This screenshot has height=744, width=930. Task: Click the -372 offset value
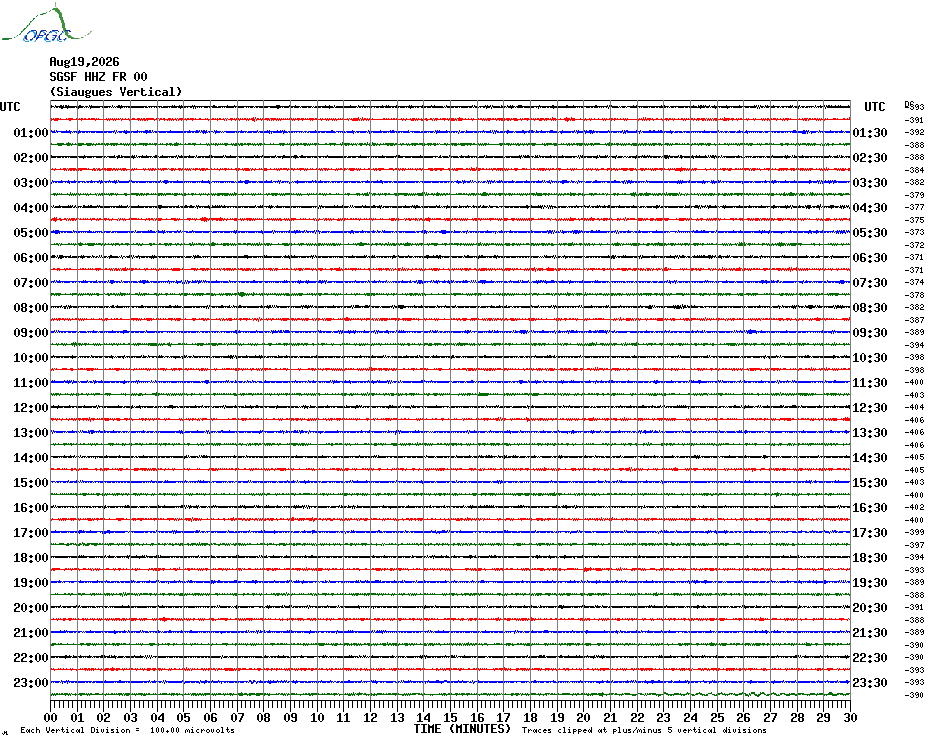click(x=915, y=244)
